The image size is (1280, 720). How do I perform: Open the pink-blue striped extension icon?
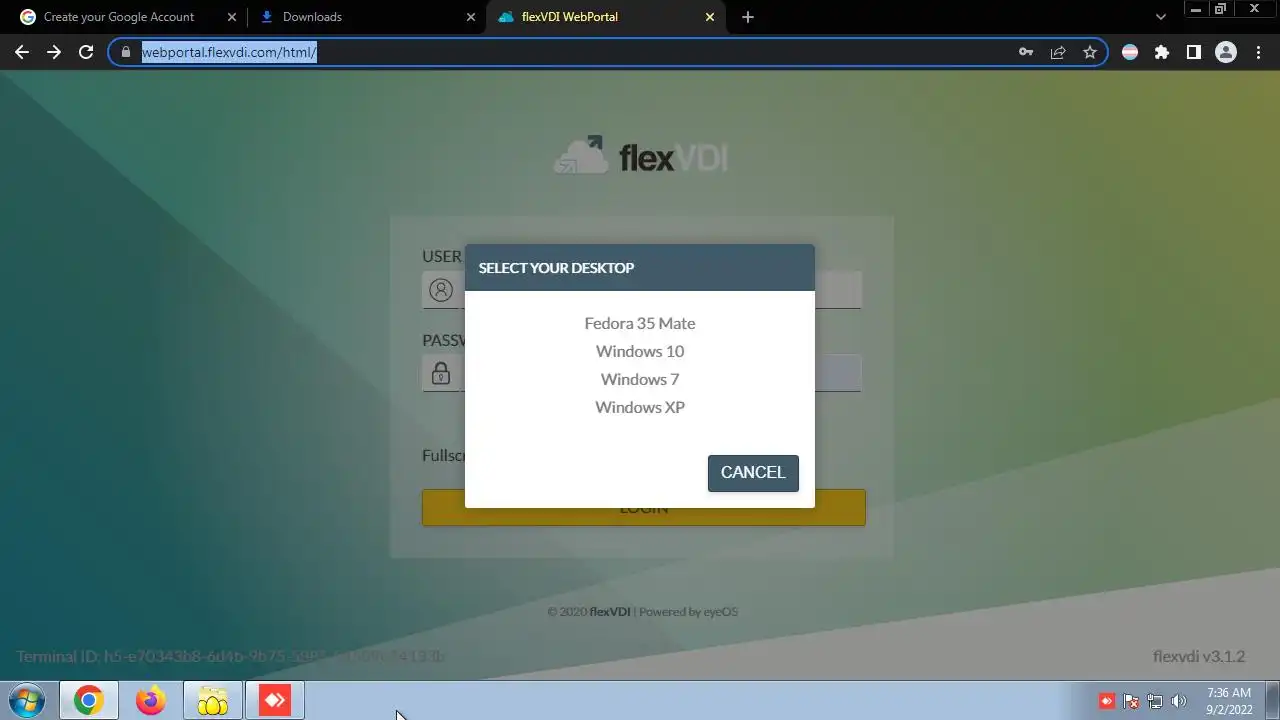pyautogui.click(x=1130, y=52)
